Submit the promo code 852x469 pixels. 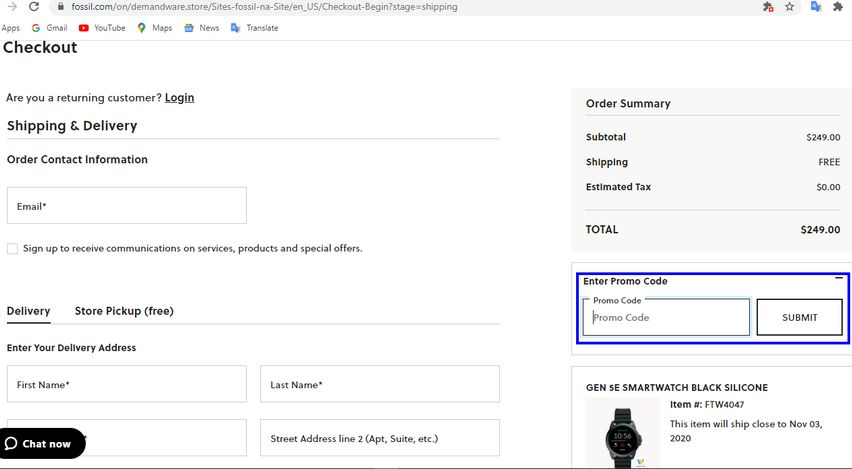tap(799, 317)
